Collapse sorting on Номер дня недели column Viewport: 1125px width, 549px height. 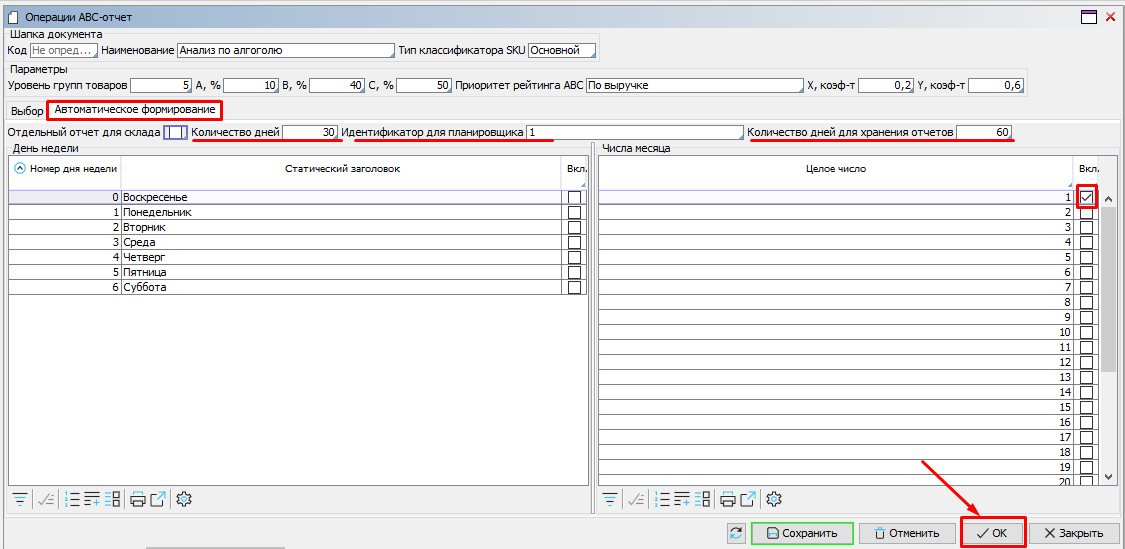coord(20,169)
